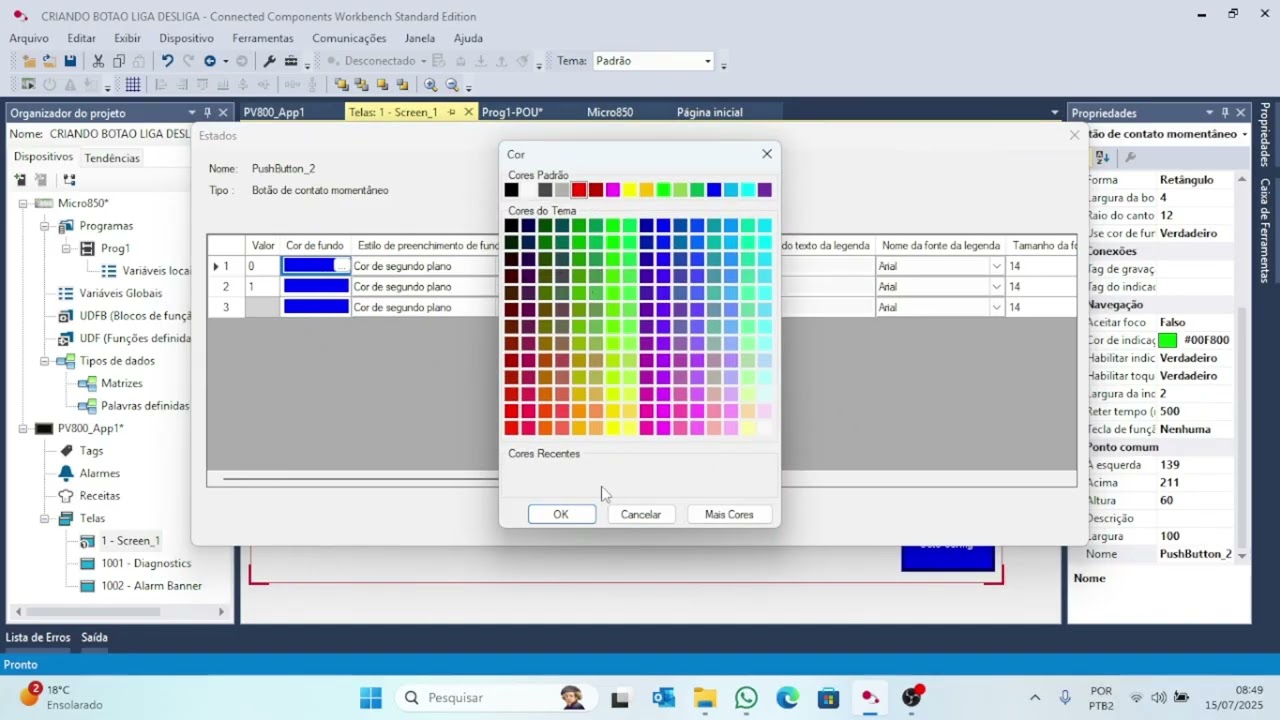Click the Zoom Out magnifier icon
This screenshot has width=1280, height=720.
point(453,85)
